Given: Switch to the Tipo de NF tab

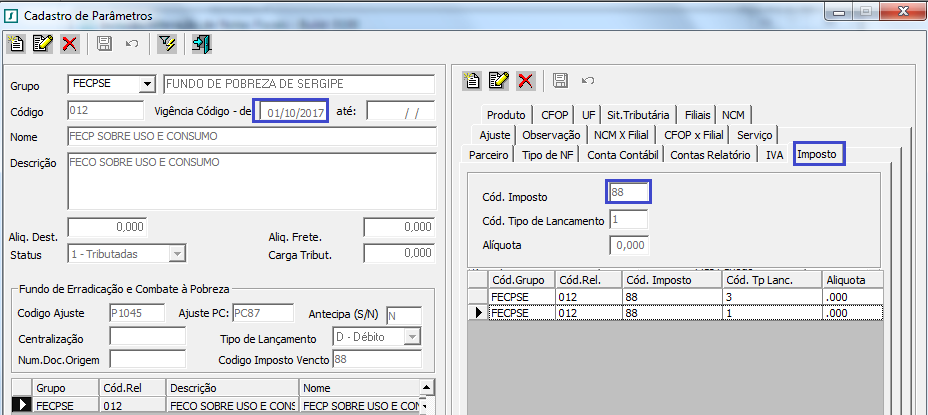Looking at the screenshot, I should pyautogui.click(x=548, y=155).
